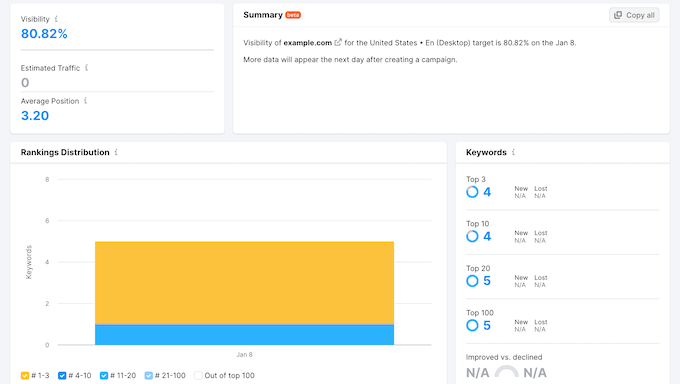Click the Top 3 donut chart icon

(472, 192)
